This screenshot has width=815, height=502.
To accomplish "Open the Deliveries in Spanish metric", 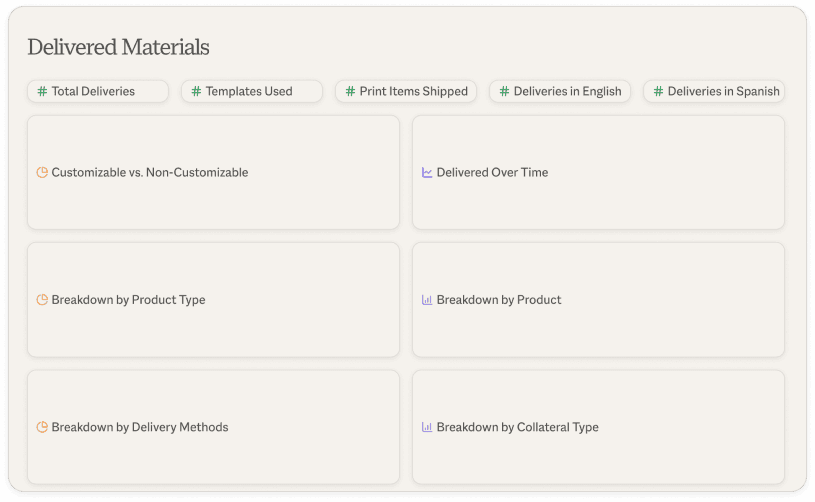I will point(714,91).
